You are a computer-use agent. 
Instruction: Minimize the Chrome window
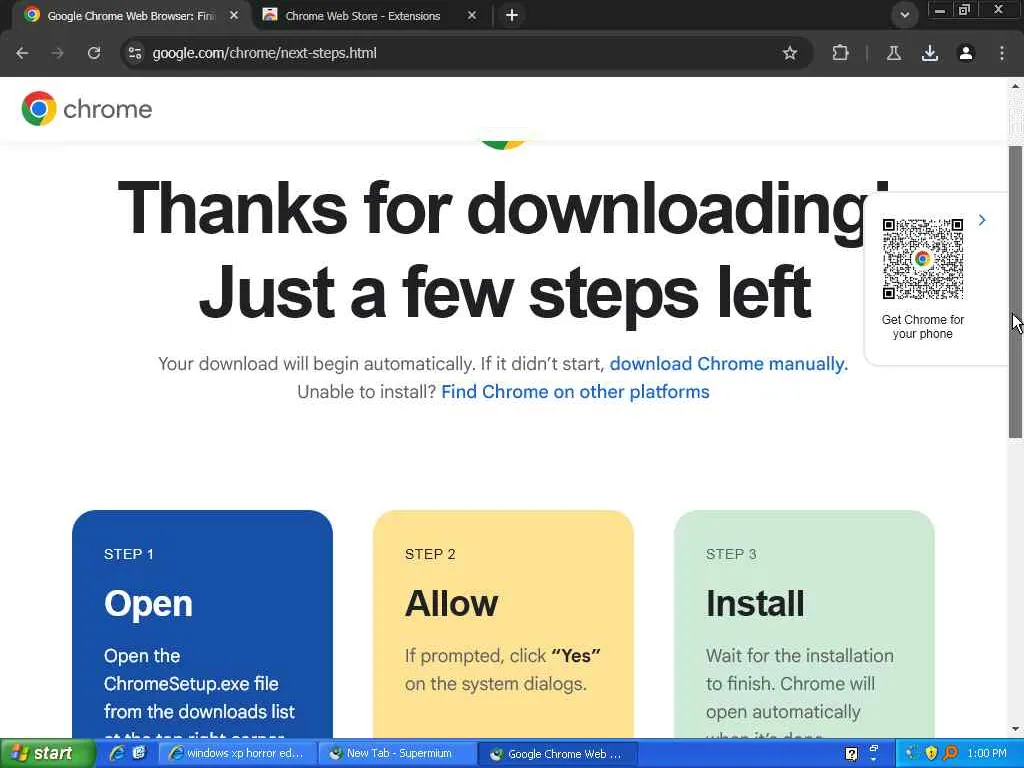coord(940,10)
